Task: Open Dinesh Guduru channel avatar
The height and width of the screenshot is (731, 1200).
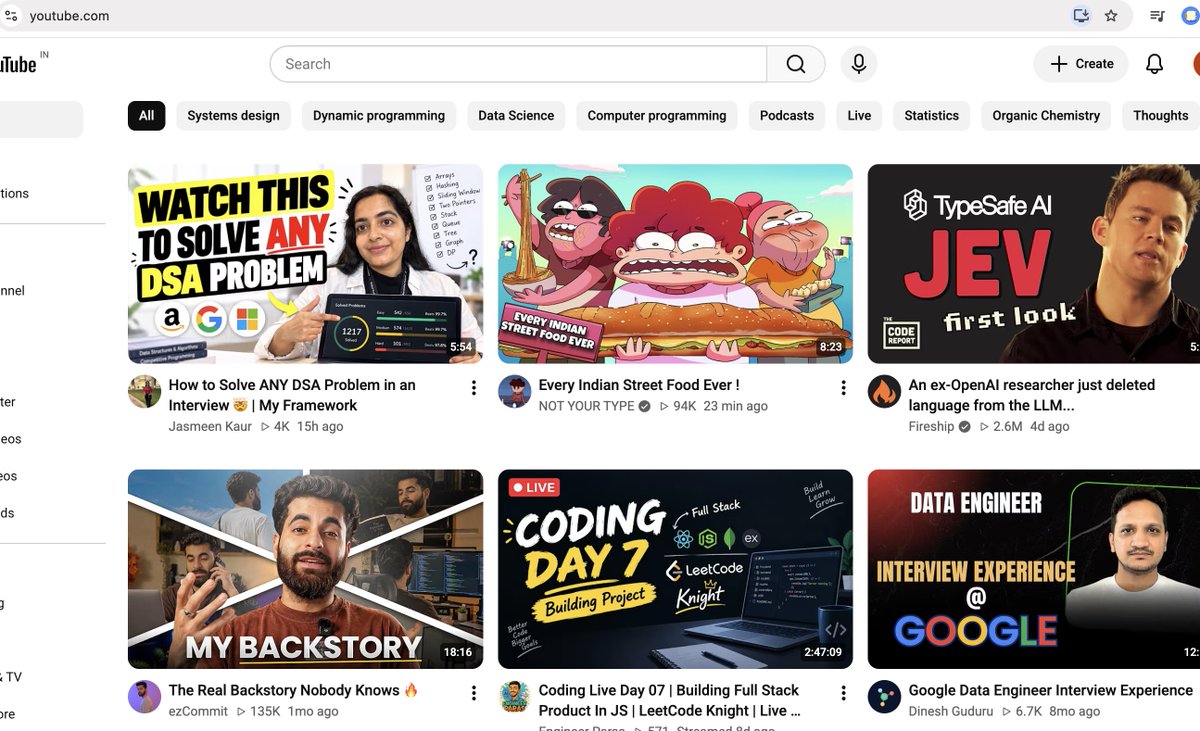Action: 884,697
